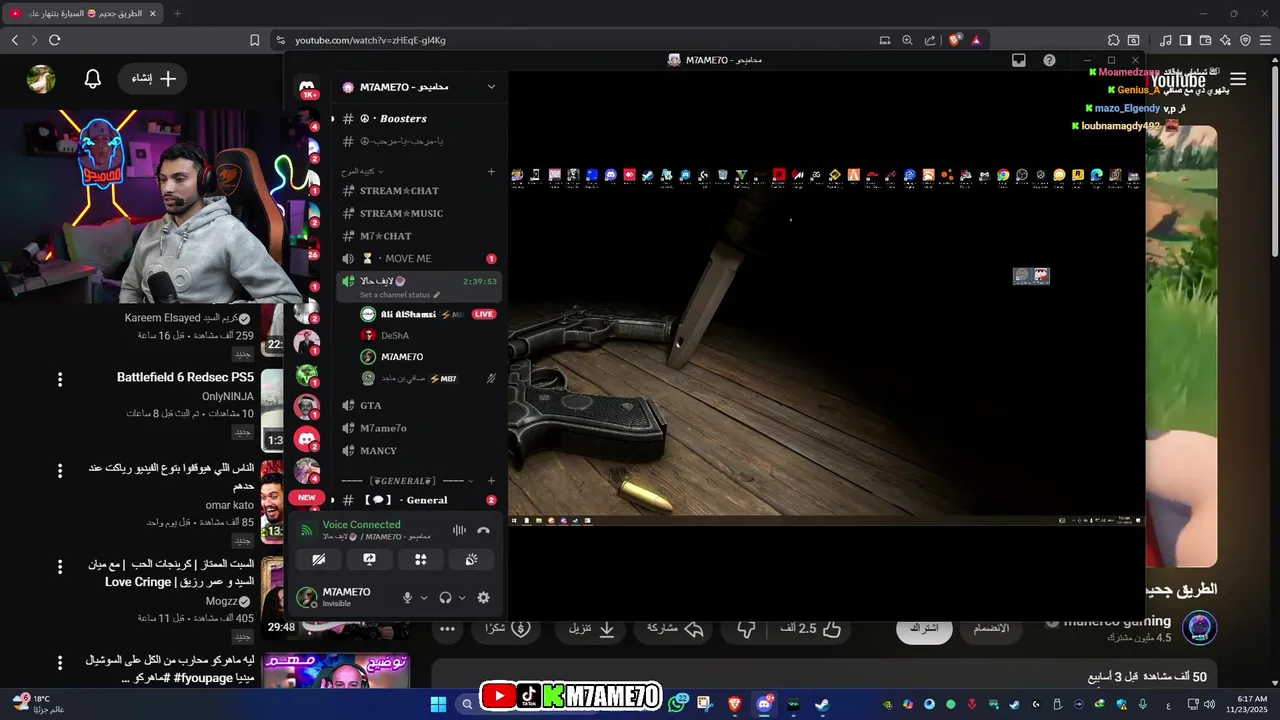Click the NEW unreads pill in server list
Image resolution: width=1280 pixels, height=720 pixels.
(x=307, y=497)
